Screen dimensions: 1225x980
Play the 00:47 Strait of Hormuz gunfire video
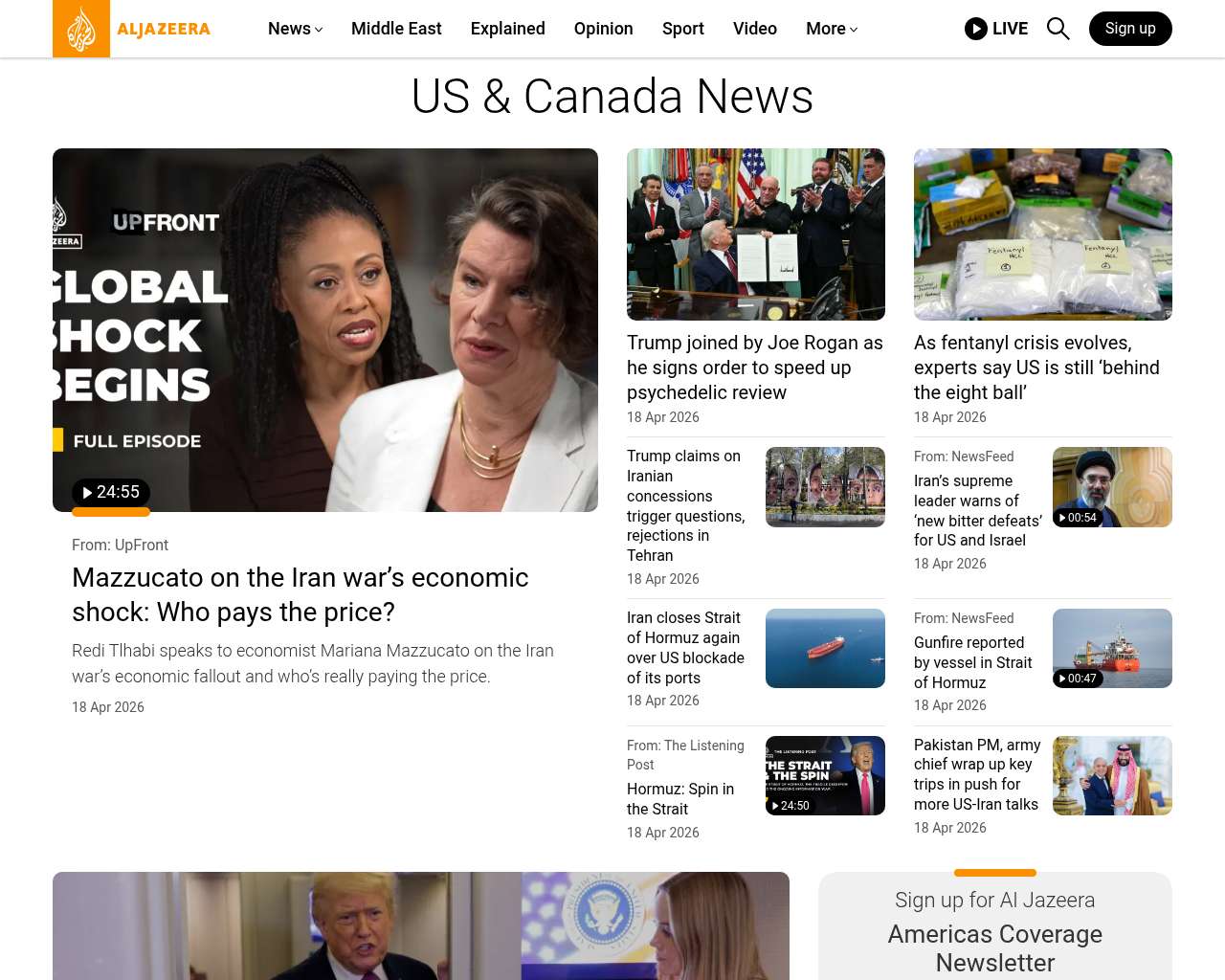[1078, 679]
